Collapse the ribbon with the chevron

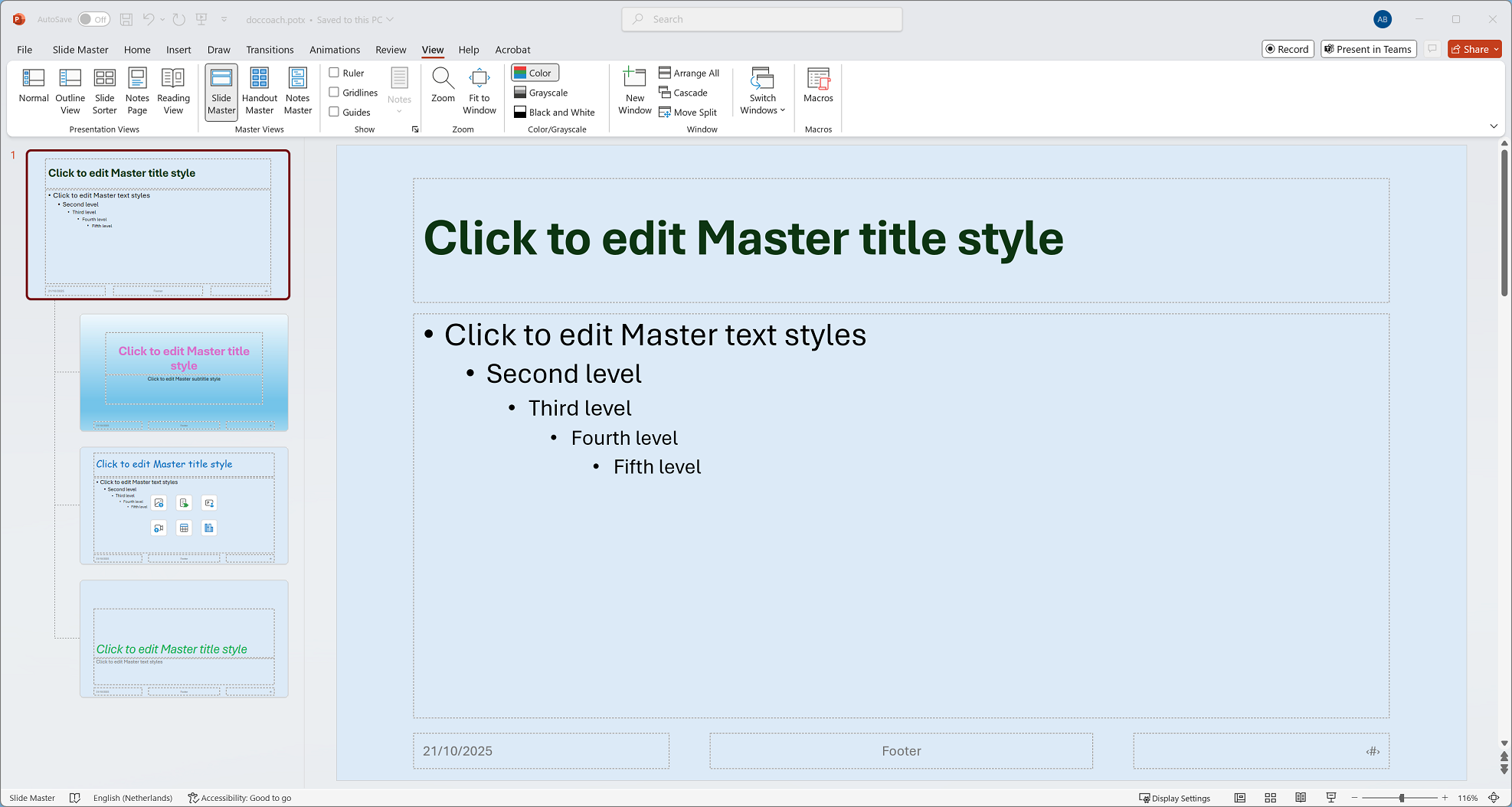click(1494, 126)
